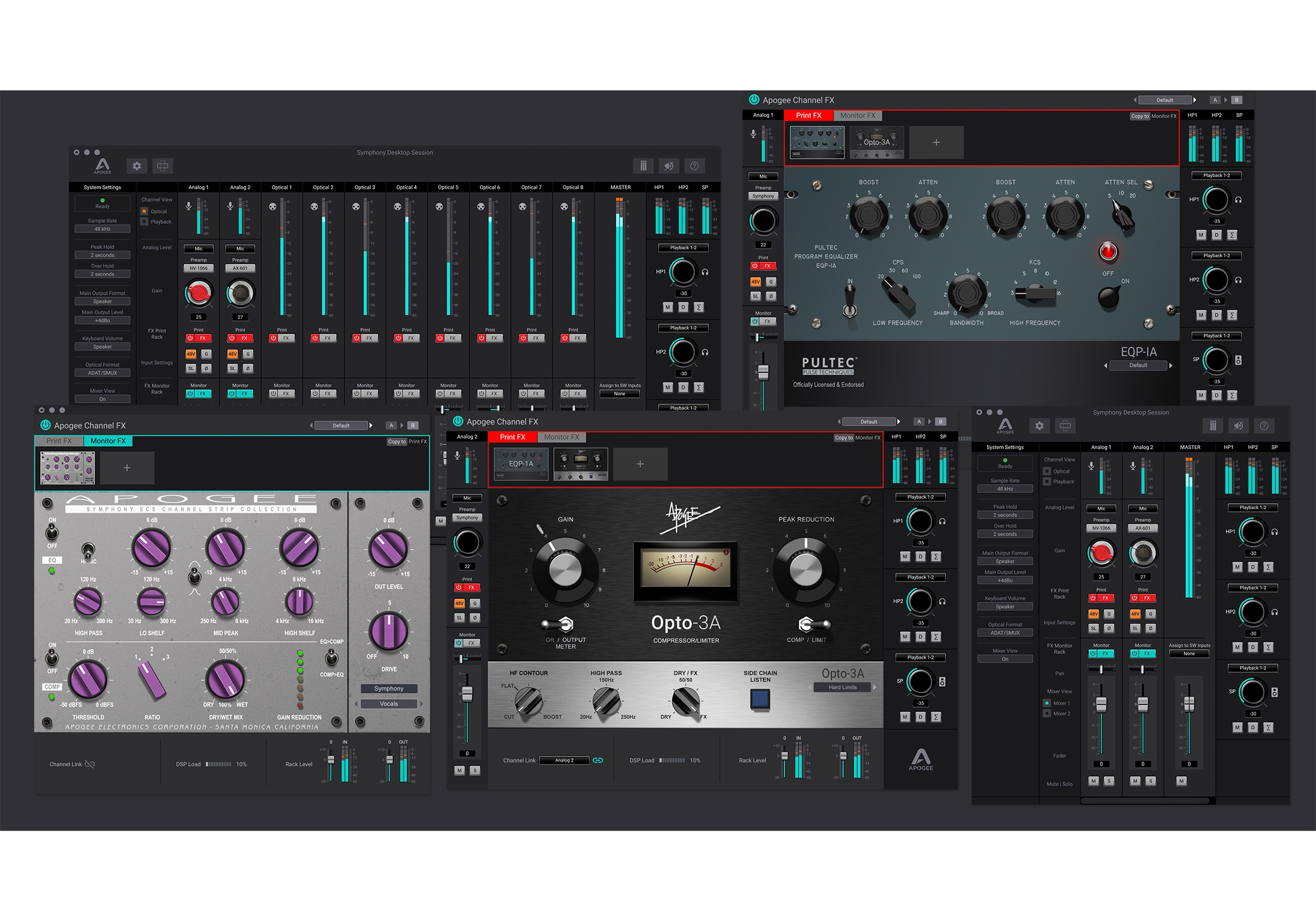Click the microphone icon in the Pultec window's Analog 1 strip
This screenshot has height=922, width=1316.
(753, 134)
